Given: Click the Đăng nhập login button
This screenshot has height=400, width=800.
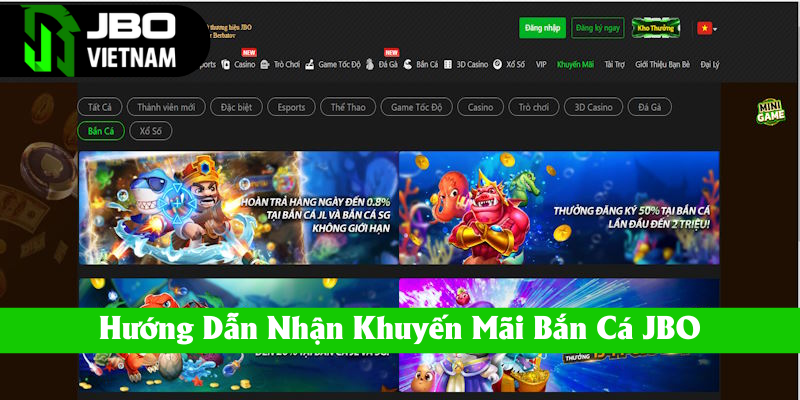Looking at the screenshot, I should click(542, 28).
